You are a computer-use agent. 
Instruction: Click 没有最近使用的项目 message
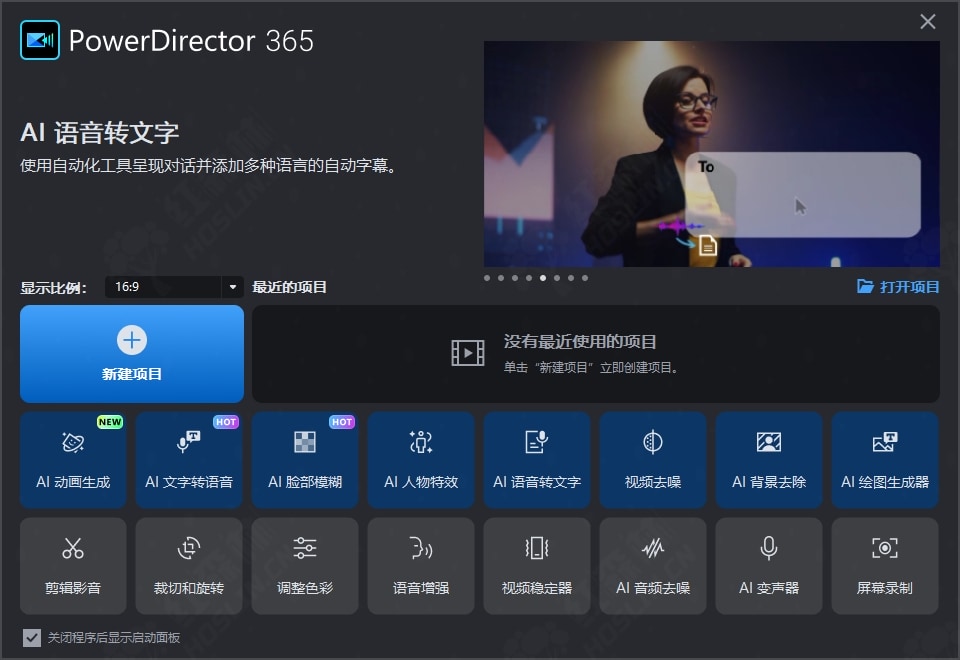[580, 342]
